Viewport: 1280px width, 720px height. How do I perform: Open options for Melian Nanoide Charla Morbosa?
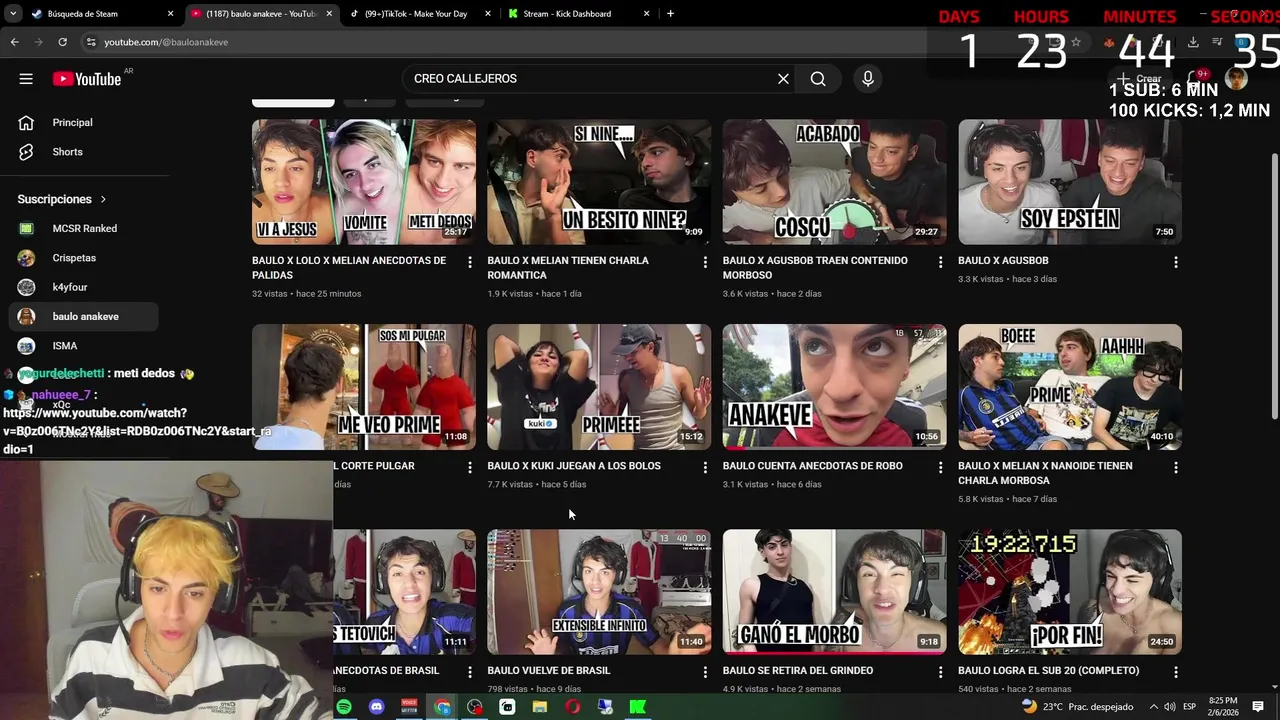[1175, 467]
